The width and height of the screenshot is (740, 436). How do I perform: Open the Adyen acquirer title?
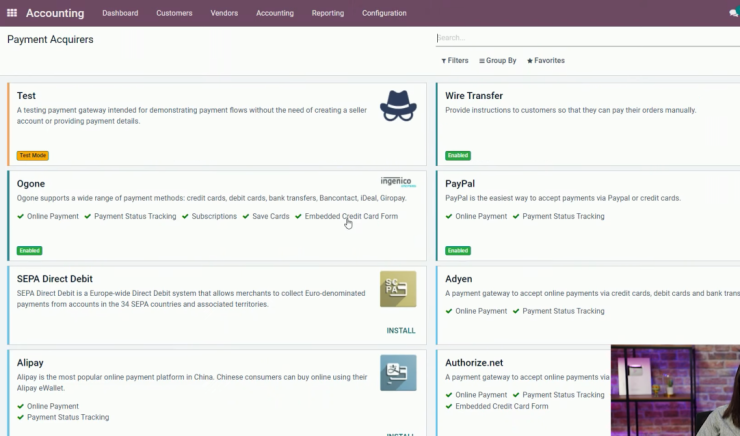tap(458, 279)
